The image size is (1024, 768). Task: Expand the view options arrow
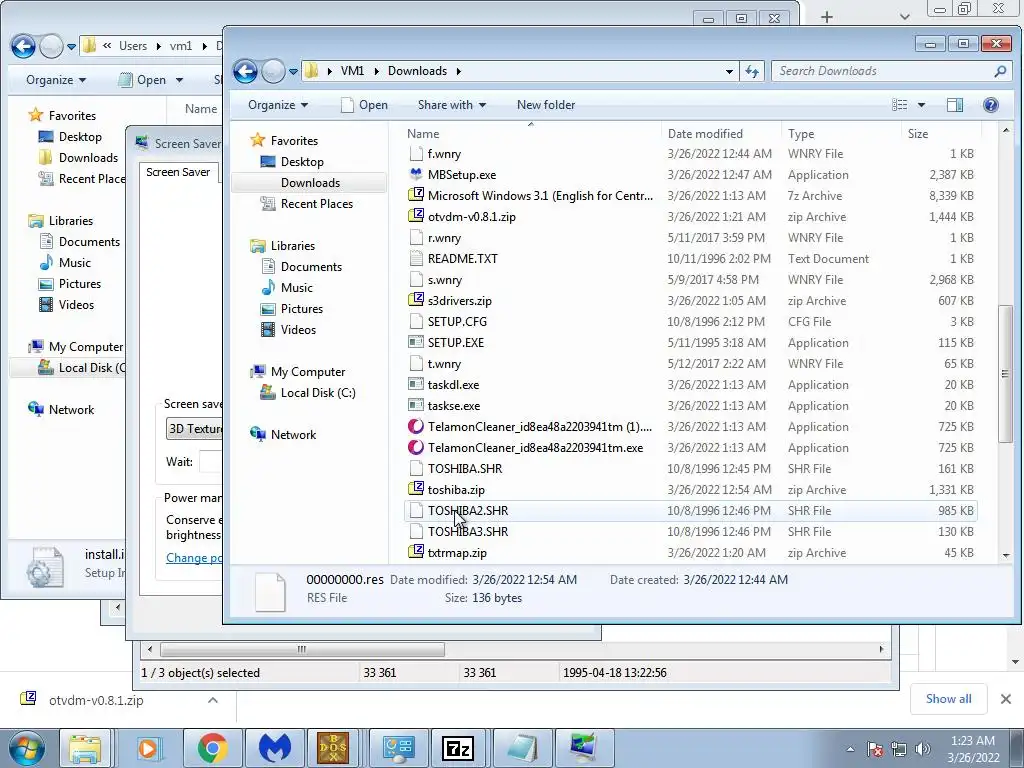(921, 104)
